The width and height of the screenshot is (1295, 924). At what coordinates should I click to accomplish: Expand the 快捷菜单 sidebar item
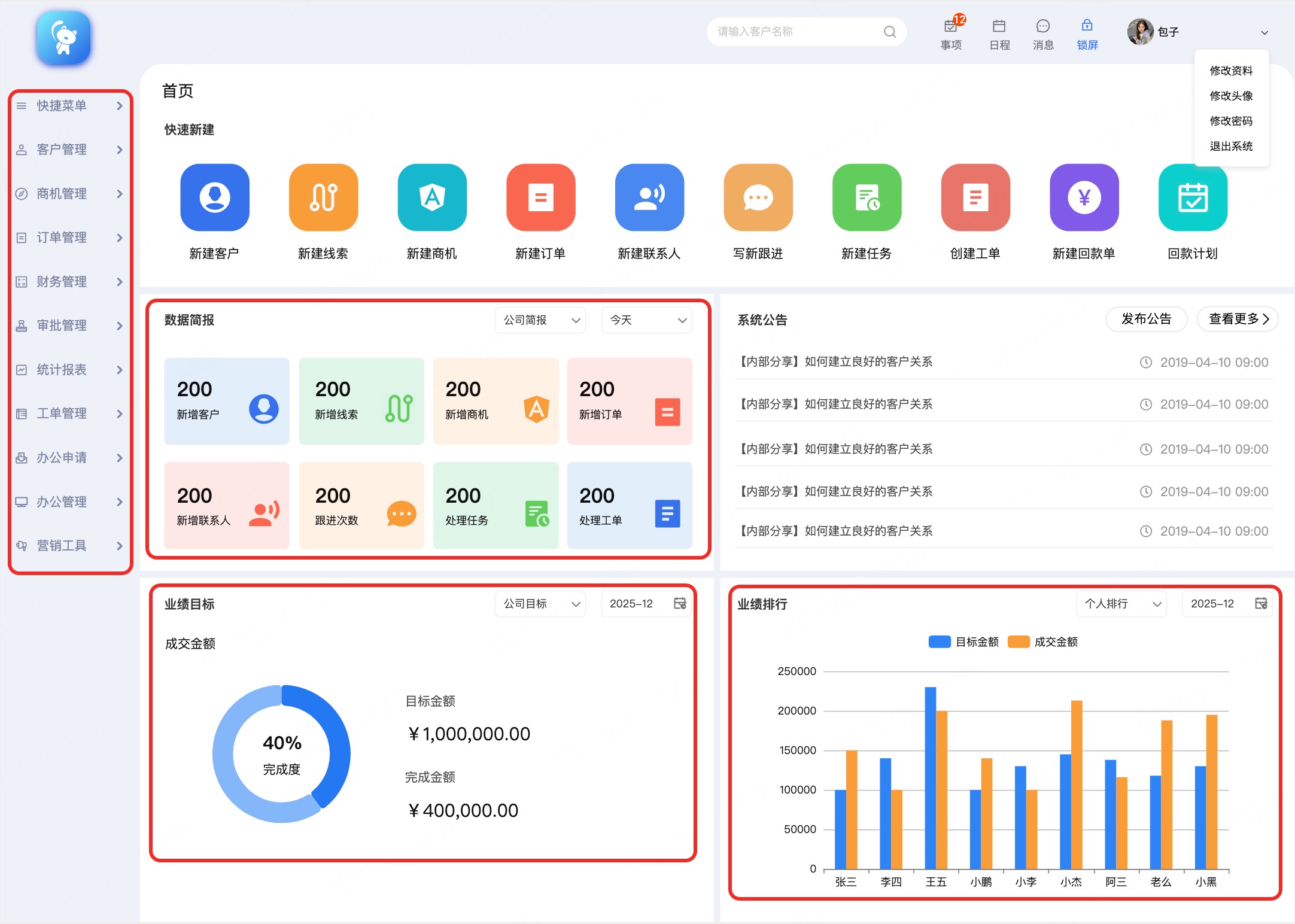(71, 106)
